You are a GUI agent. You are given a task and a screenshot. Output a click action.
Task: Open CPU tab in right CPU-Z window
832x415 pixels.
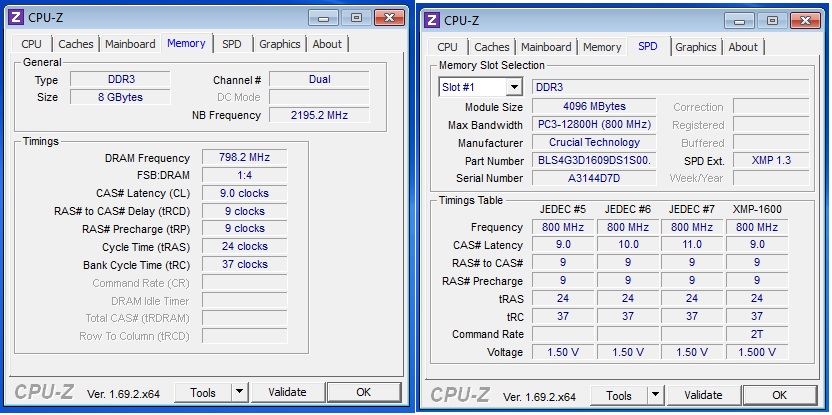pos(447,47)
